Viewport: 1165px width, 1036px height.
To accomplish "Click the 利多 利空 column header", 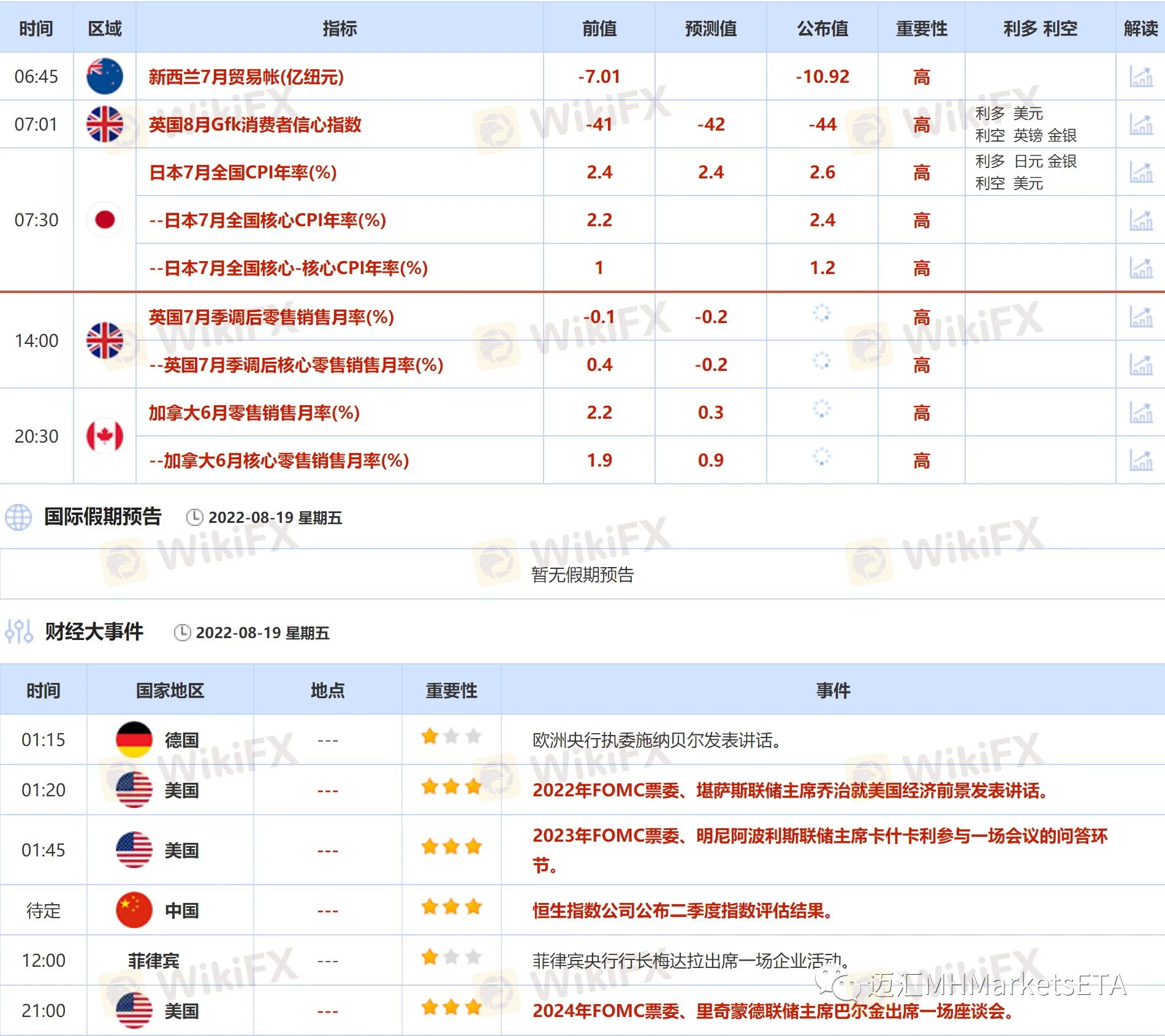I will [x=1040, y=28].
